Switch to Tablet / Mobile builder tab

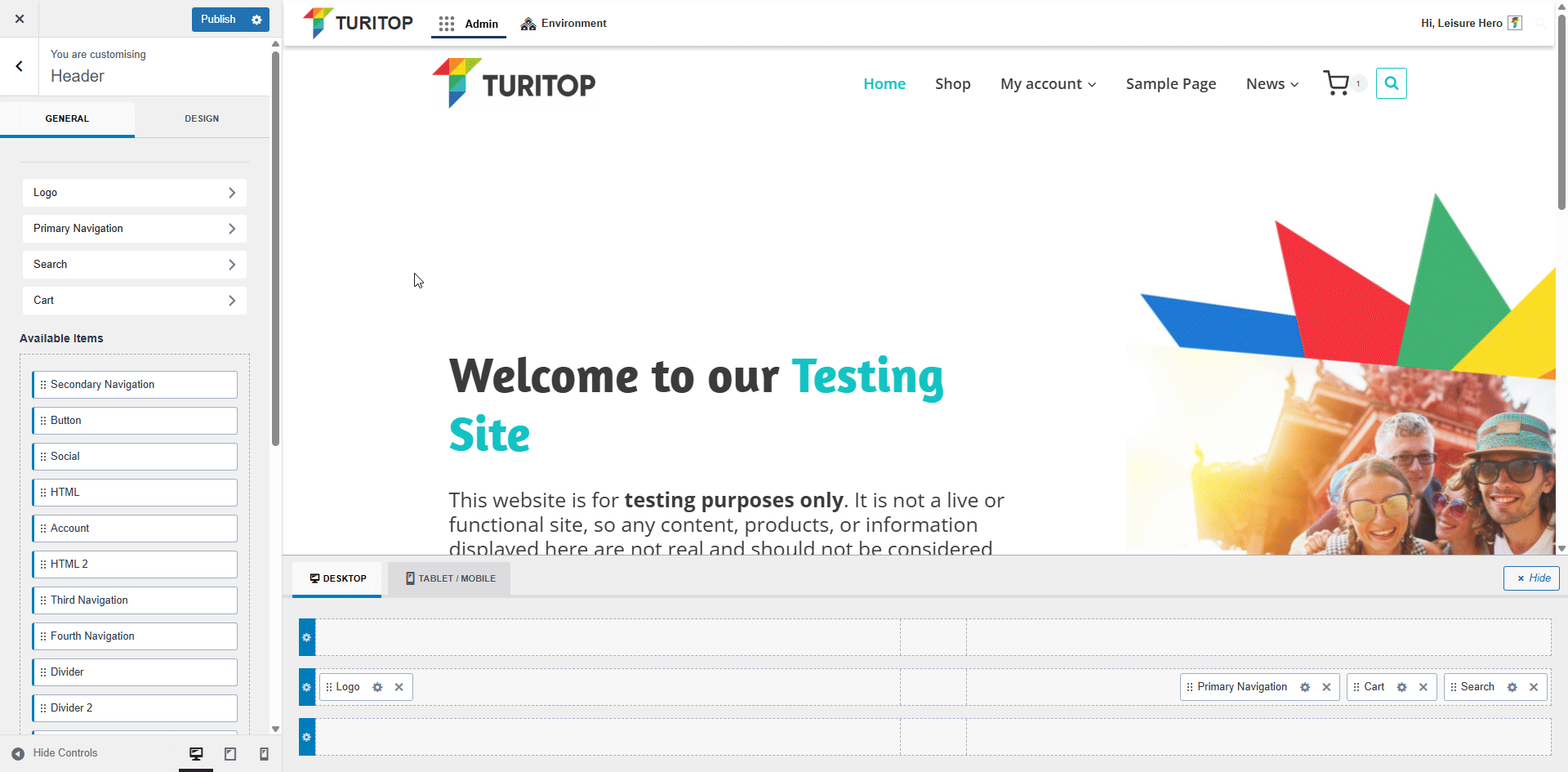450,578
